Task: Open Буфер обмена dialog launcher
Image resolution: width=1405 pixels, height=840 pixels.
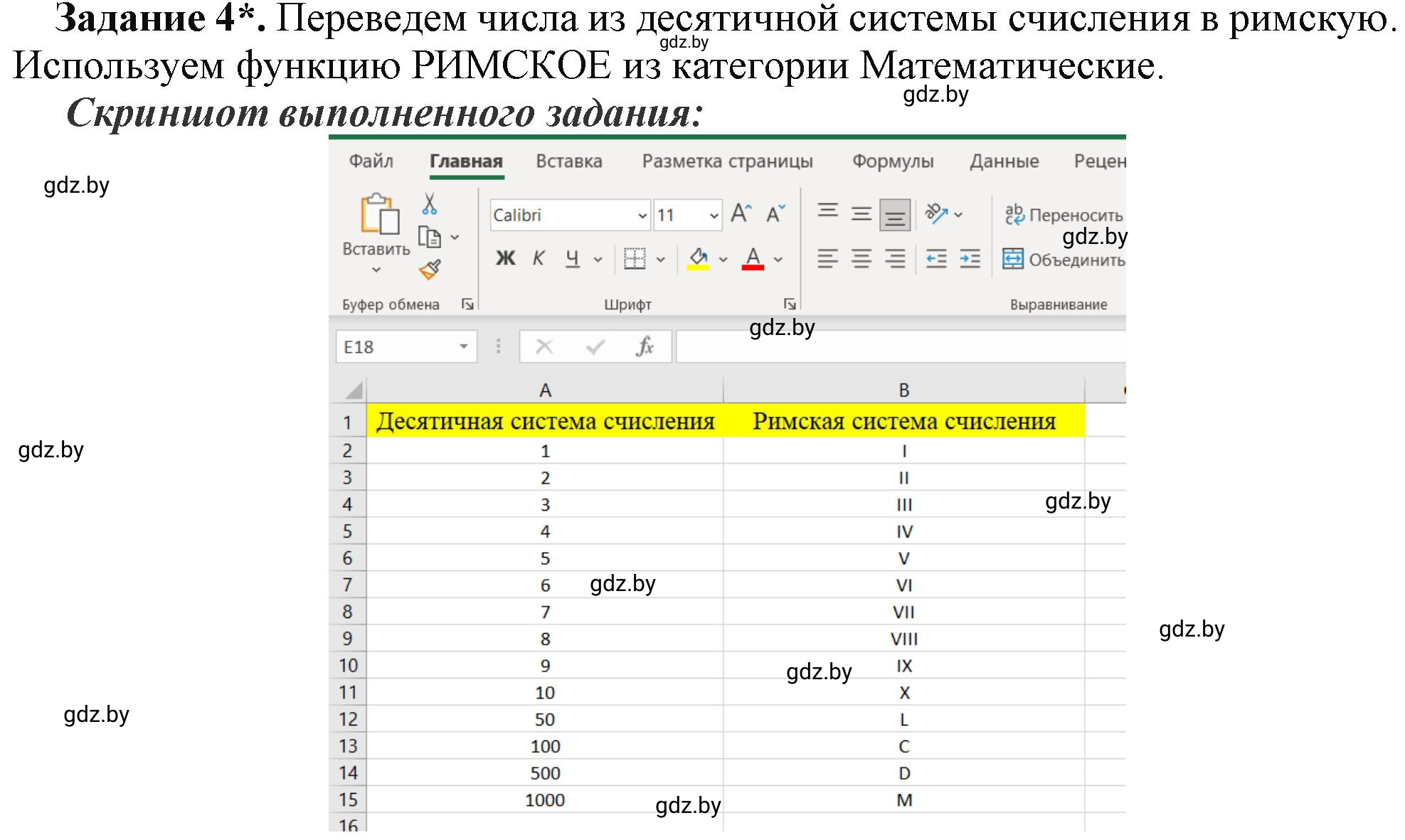Action: click(467, 304)
